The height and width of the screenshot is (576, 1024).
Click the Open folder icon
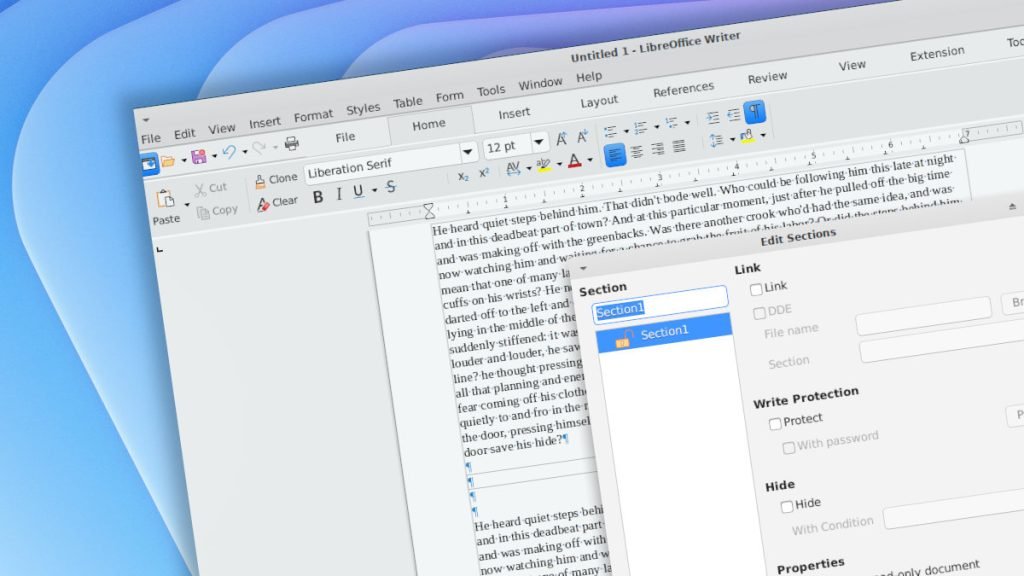(168, 161)
